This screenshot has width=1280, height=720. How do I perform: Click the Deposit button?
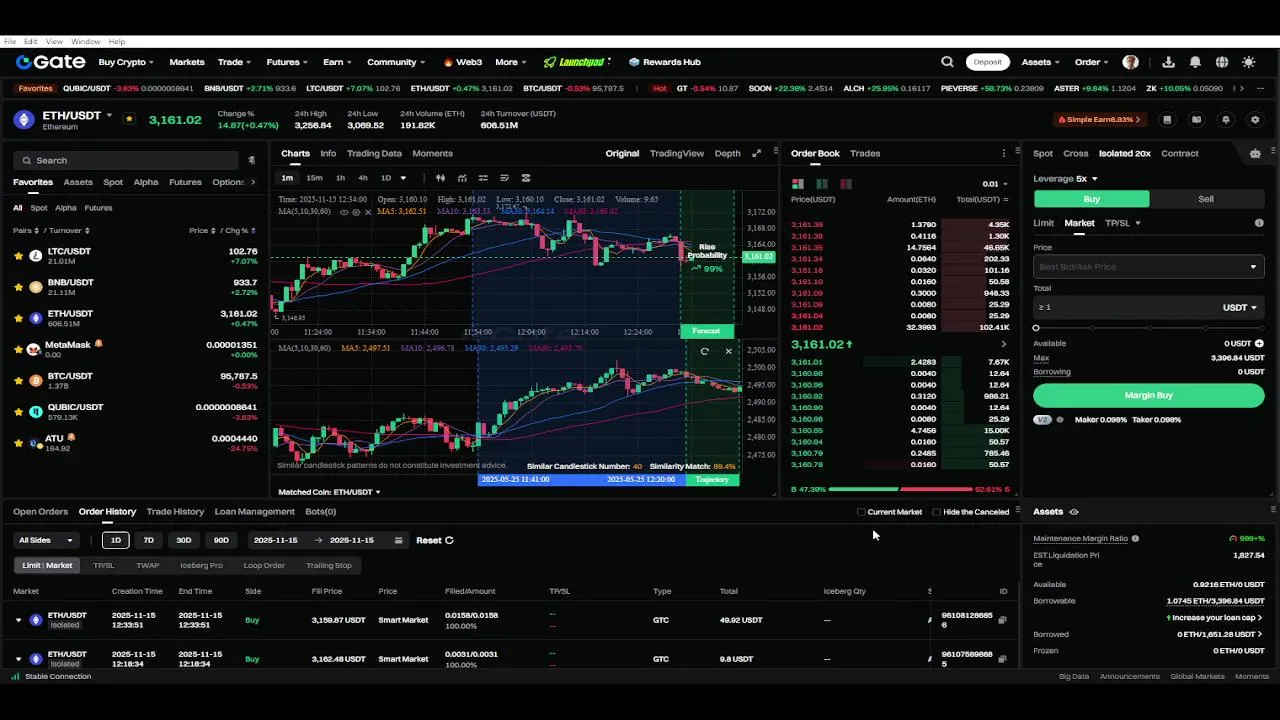[x=987, y=62]
